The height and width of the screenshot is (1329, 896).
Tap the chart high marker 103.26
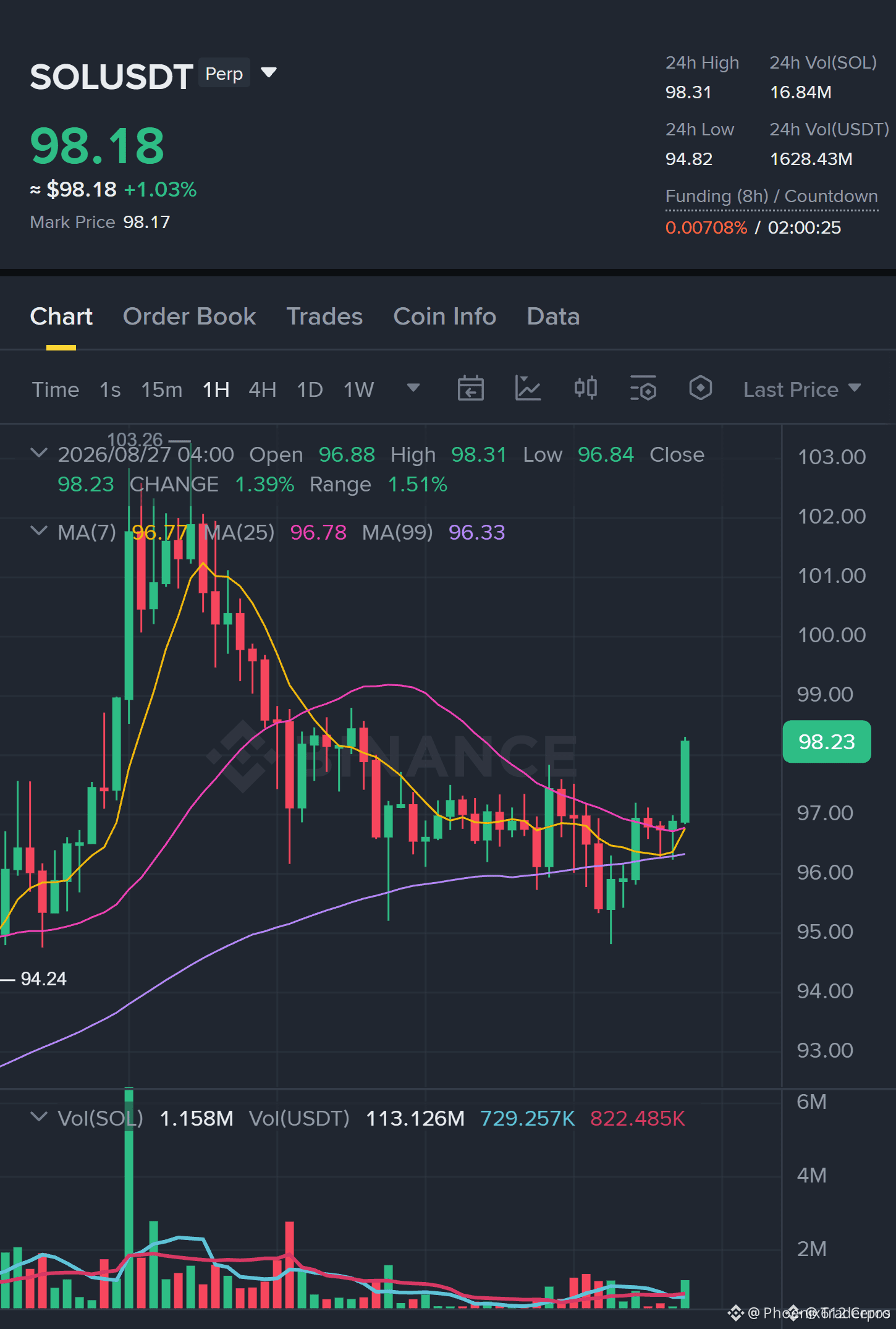135,439
